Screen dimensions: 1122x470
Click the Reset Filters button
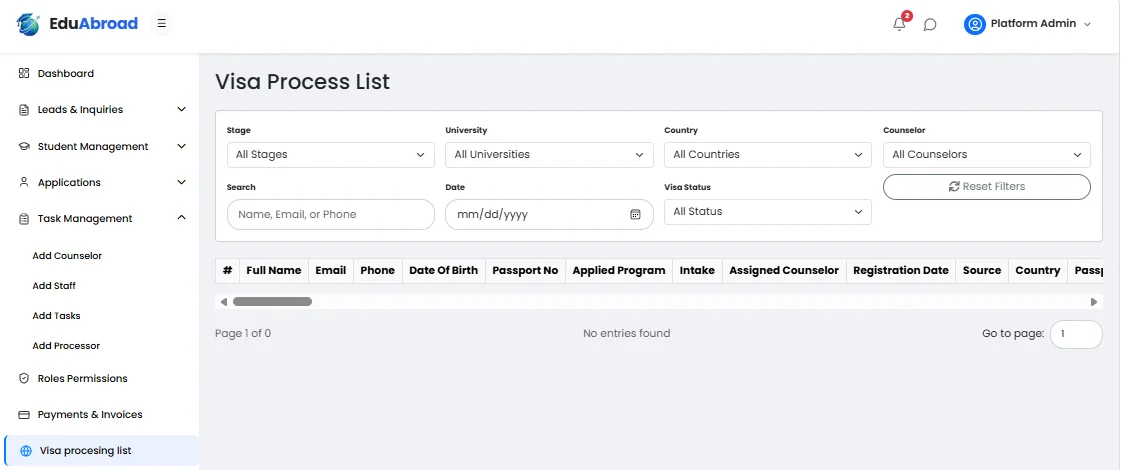point(987,187)
